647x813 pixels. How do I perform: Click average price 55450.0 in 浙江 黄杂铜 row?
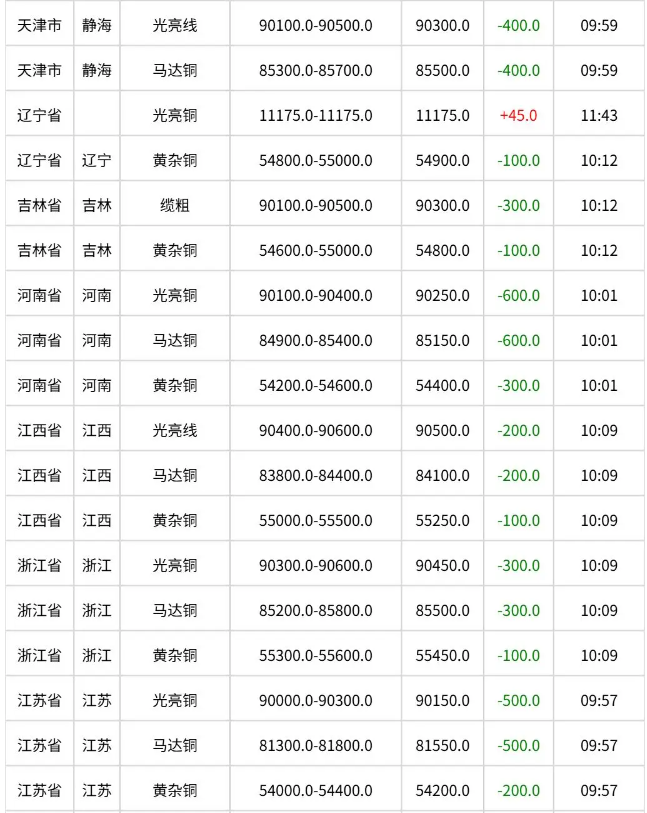click(442, 656)
